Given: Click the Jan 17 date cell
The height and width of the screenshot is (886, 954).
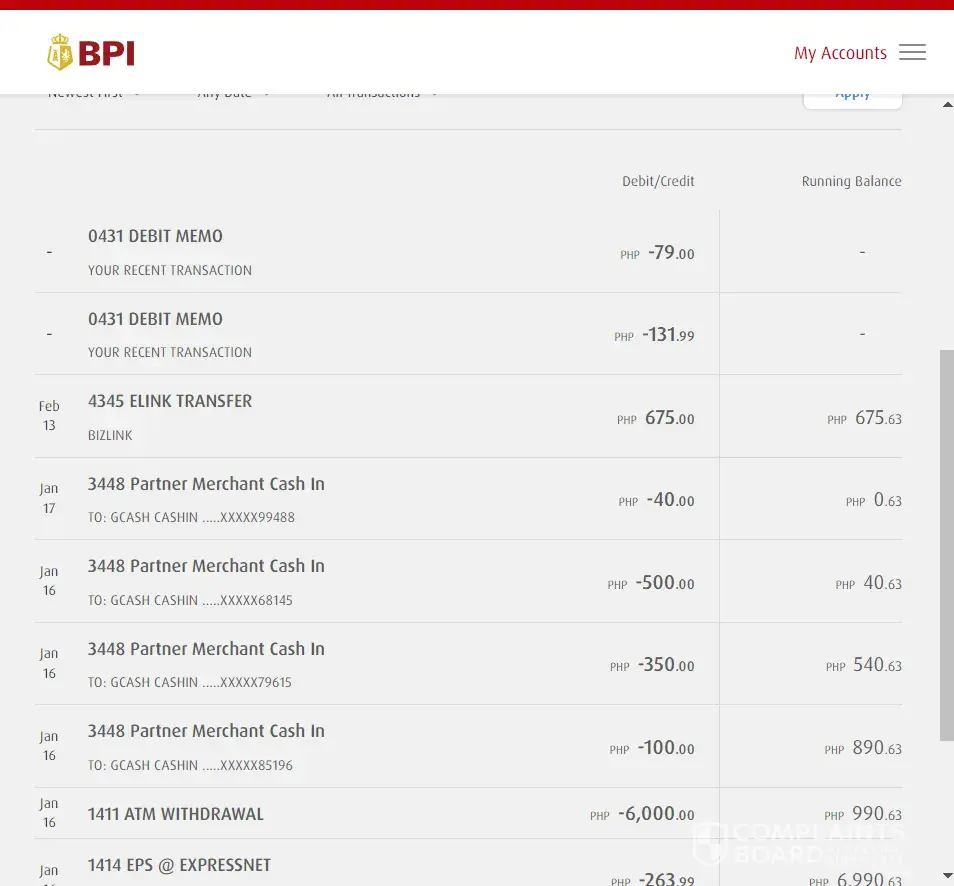Looking at the screenshot, I should (49, 498).
